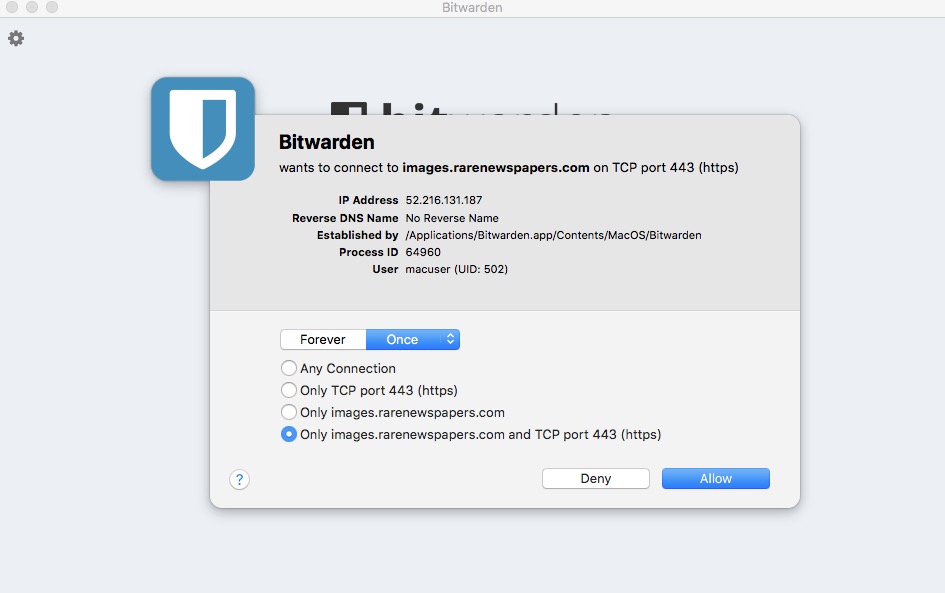Open the settings gear in Bitwarden window

(16, 39)
